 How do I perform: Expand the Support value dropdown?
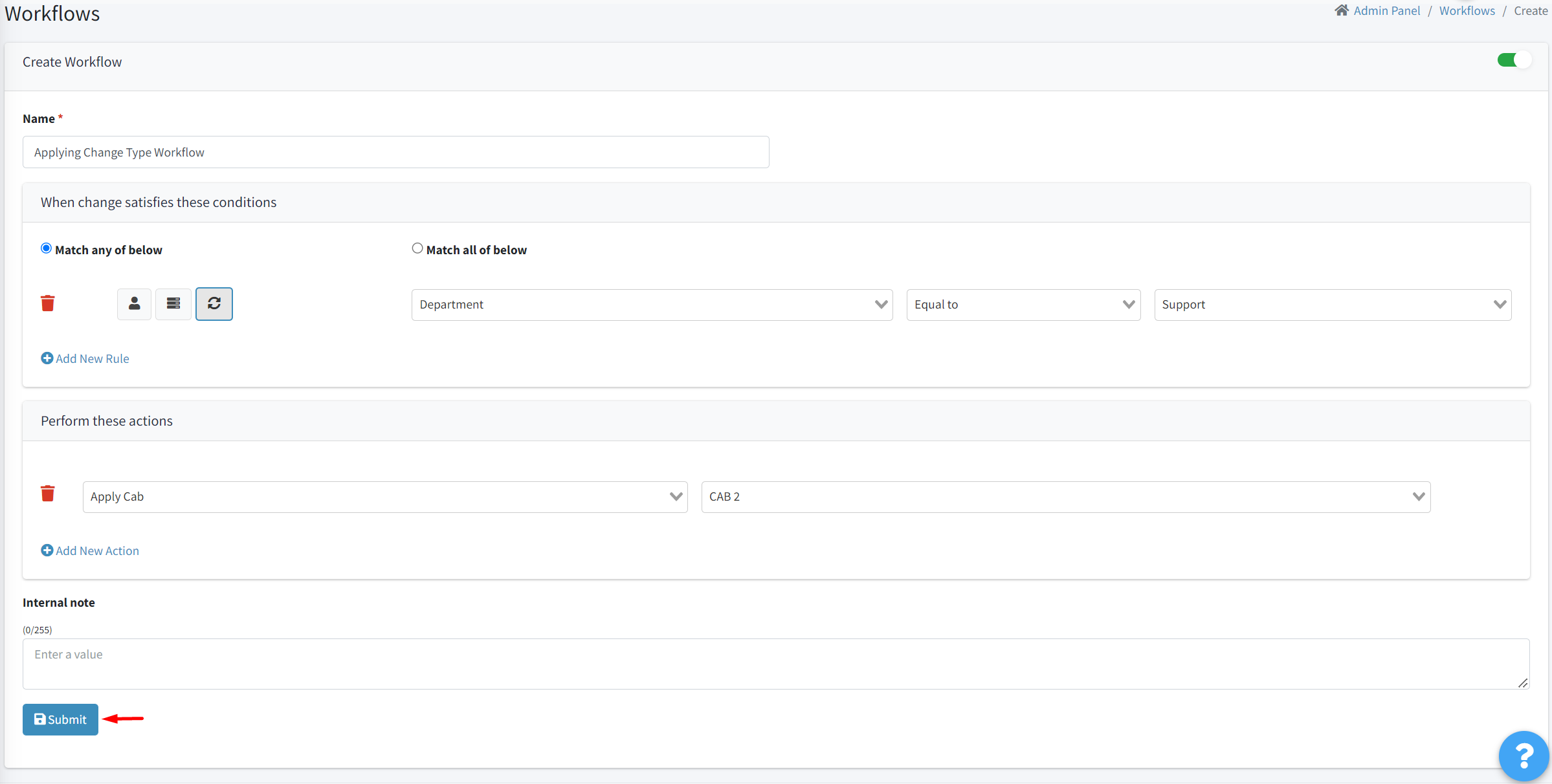point(1332,305)
